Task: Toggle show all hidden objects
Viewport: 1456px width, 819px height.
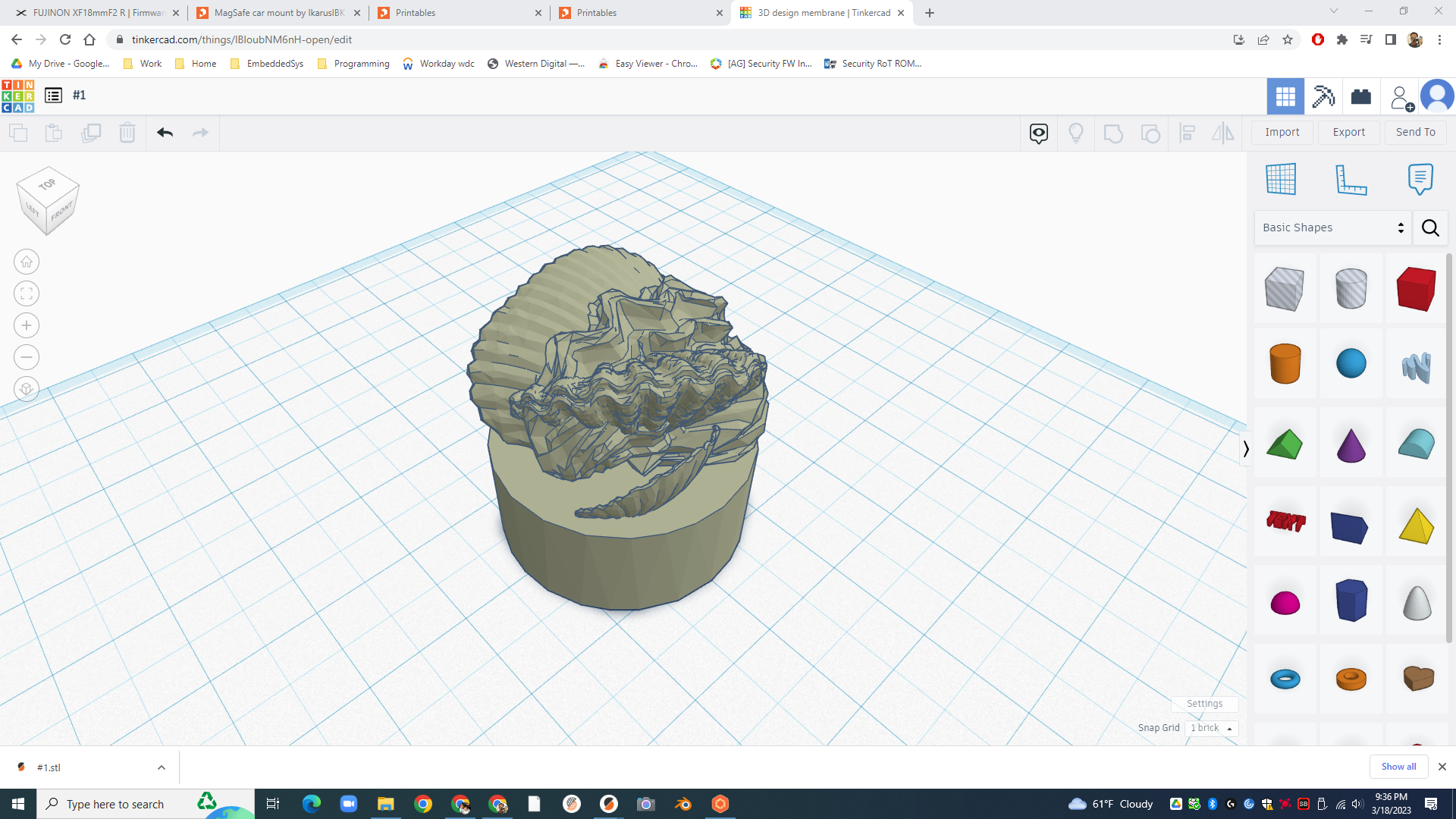Action: (x=1076, y=133)
